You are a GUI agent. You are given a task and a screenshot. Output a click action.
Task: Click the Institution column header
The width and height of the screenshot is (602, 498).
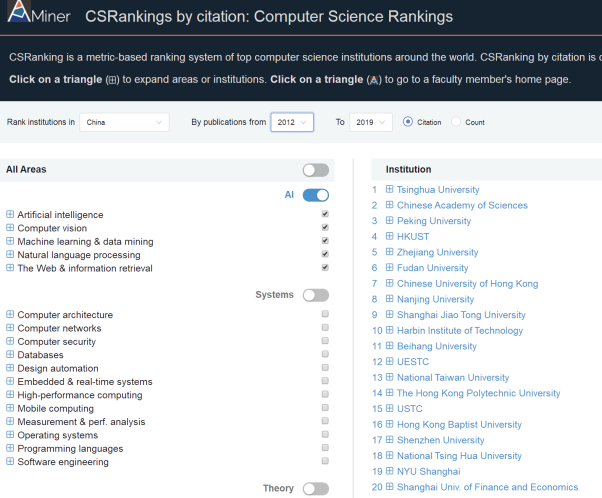coord(408,170)
